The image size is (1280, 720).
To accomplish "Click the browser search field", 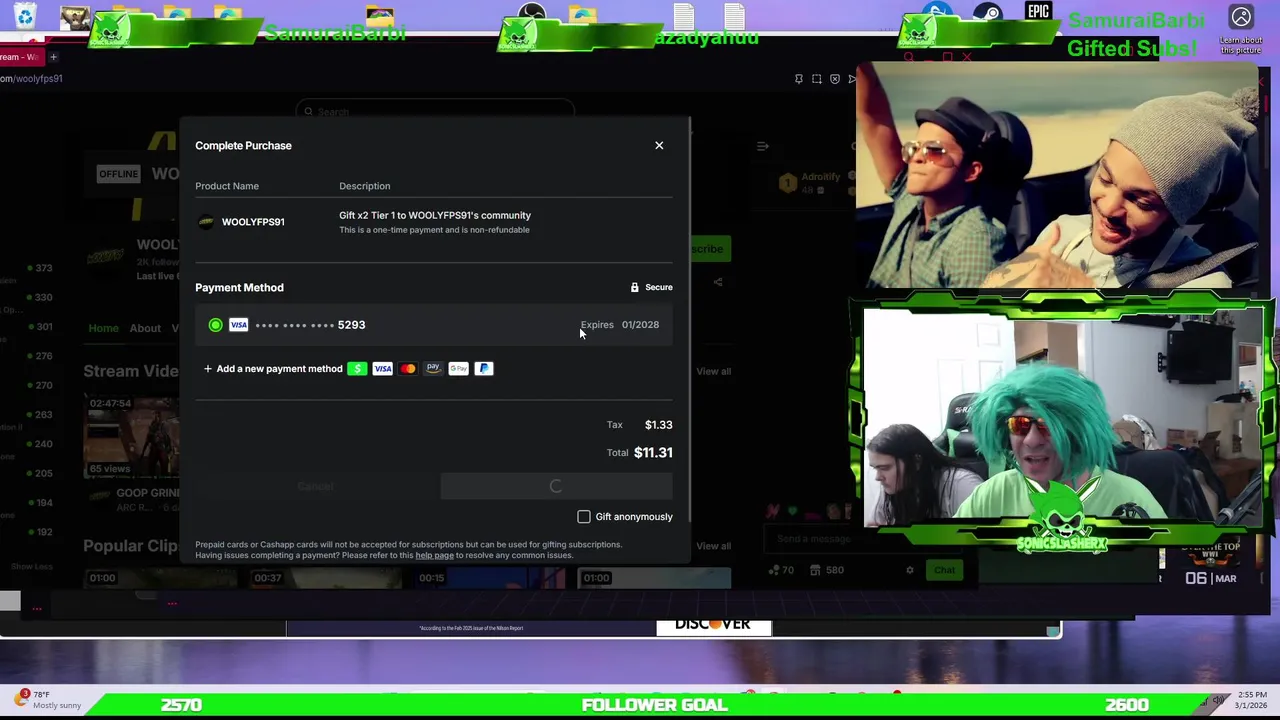I will [435, 112].
